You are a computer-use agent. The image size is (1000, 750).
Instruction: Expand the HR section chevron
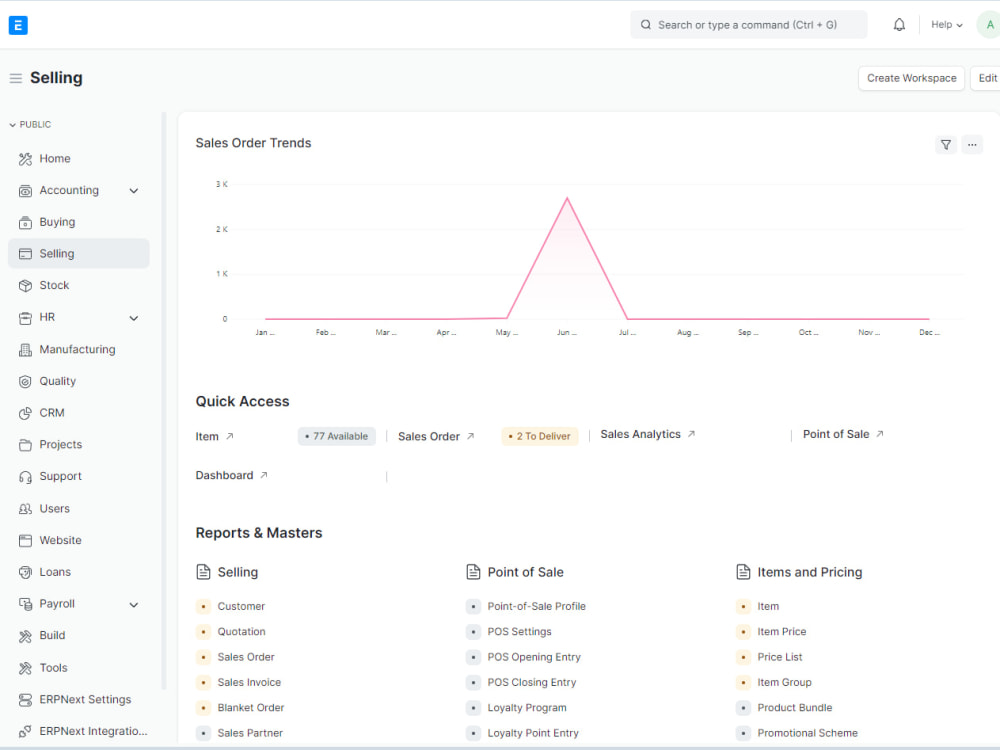point(134,317)
